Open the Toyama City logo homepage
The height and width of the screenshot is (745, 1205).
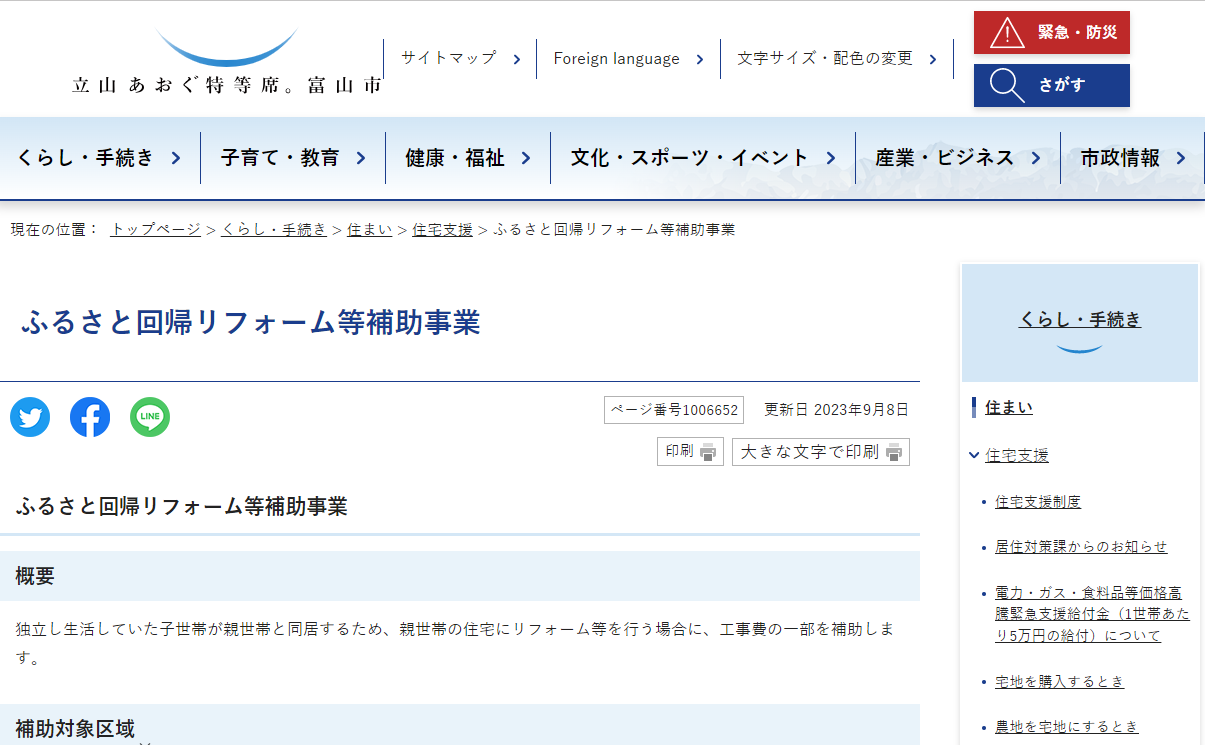[227, 60]
